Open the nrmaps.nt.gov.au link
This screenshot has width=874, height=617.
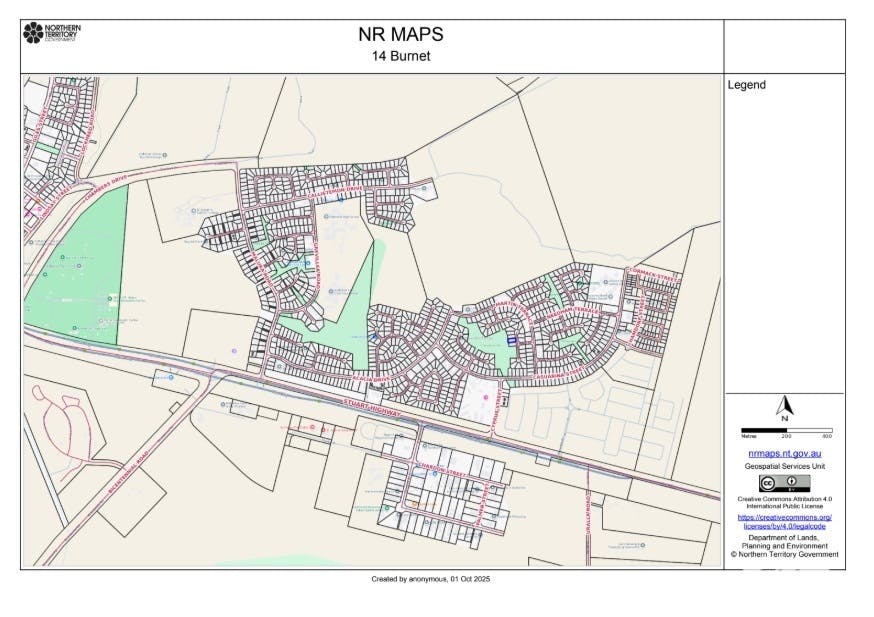click(x=785, y=453)
